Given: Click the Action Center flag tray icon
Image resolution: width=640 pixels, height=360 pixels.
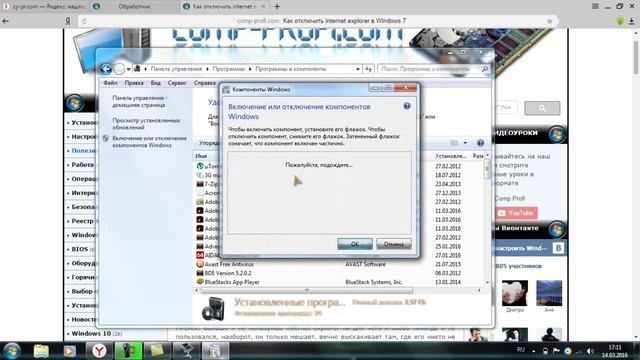Looking at the screenshot, I should (x=556, y=351).
